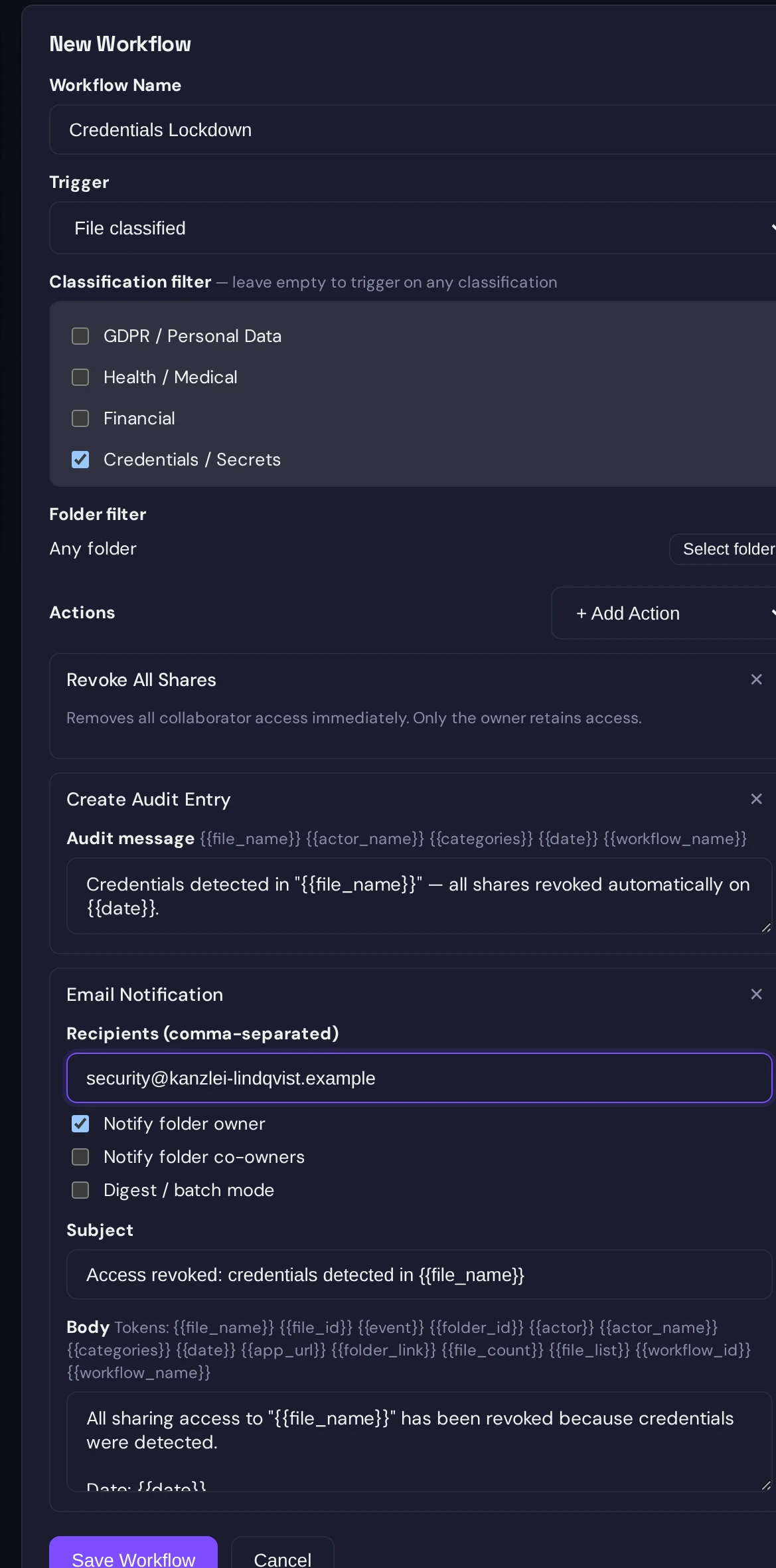
Task: Click the email Body text area
Action: [420, 1442]
